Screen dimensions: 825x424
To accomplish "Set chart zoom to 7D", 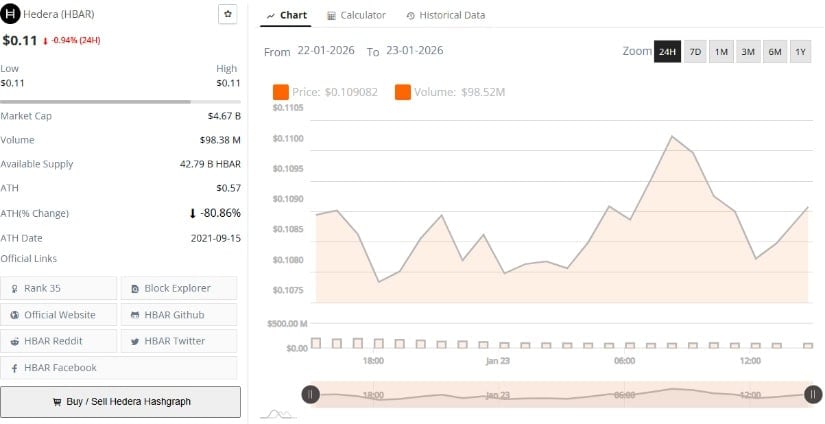I will point(695,52).
